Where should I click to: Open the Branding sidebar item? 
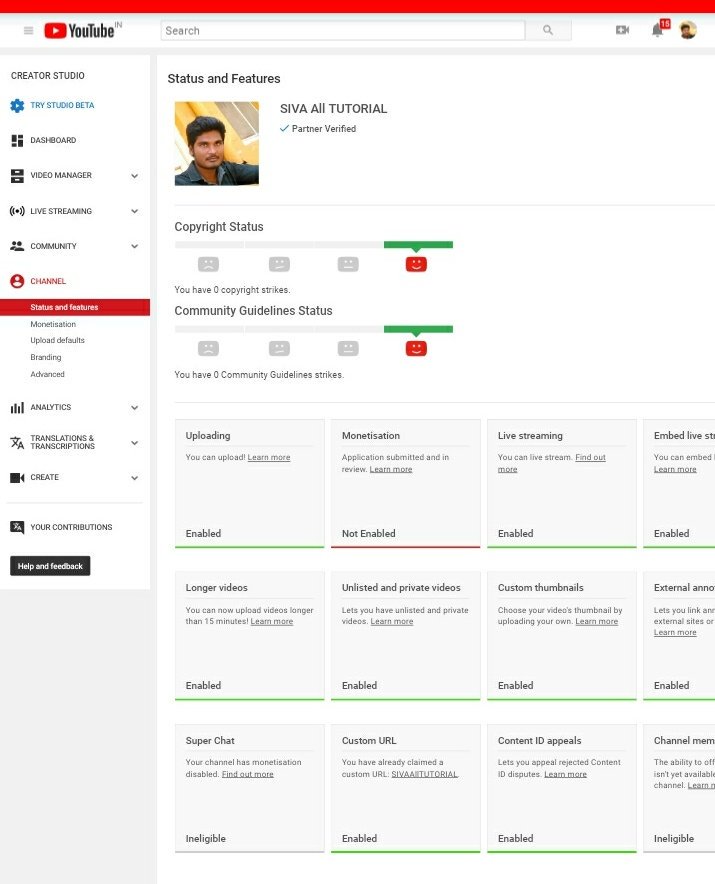46,357
